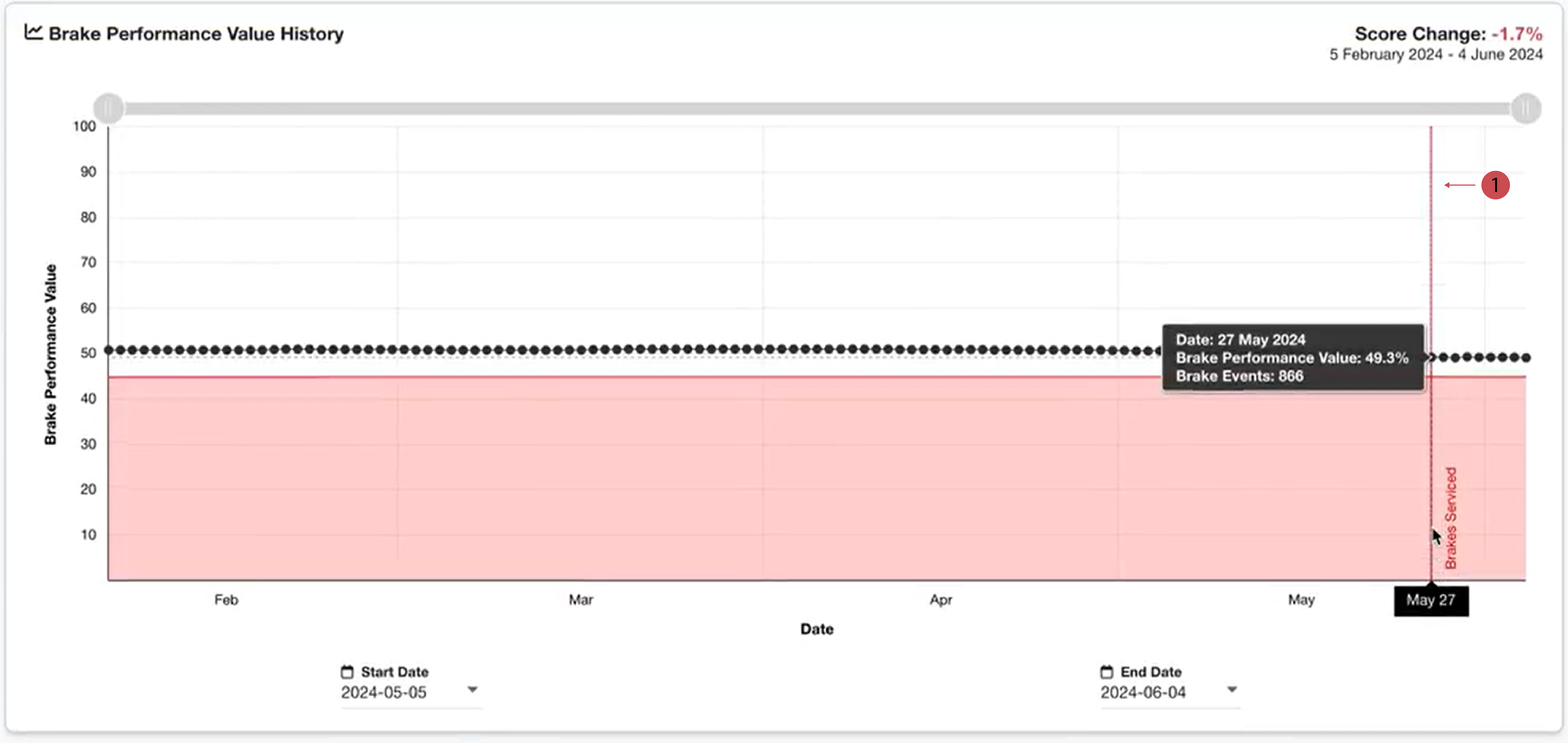Click the chart line icon beside the title
The width and height of the screenshot is (1568, 743).
click(33, 32)
